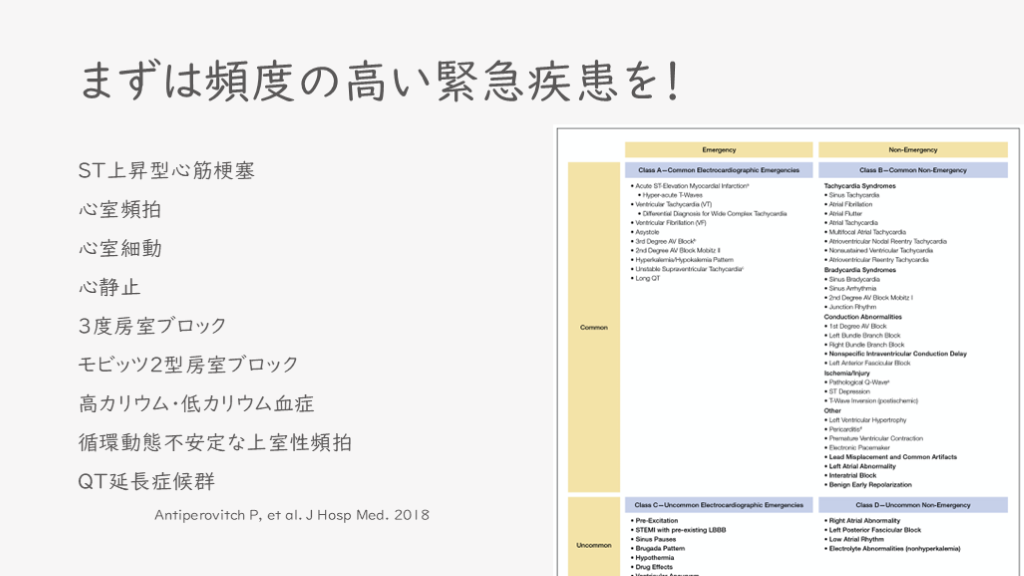Image resolution: width=1024 pixels, height=576 pixels.
Task: Click the Uncommon row label cell
Action: 594,545
